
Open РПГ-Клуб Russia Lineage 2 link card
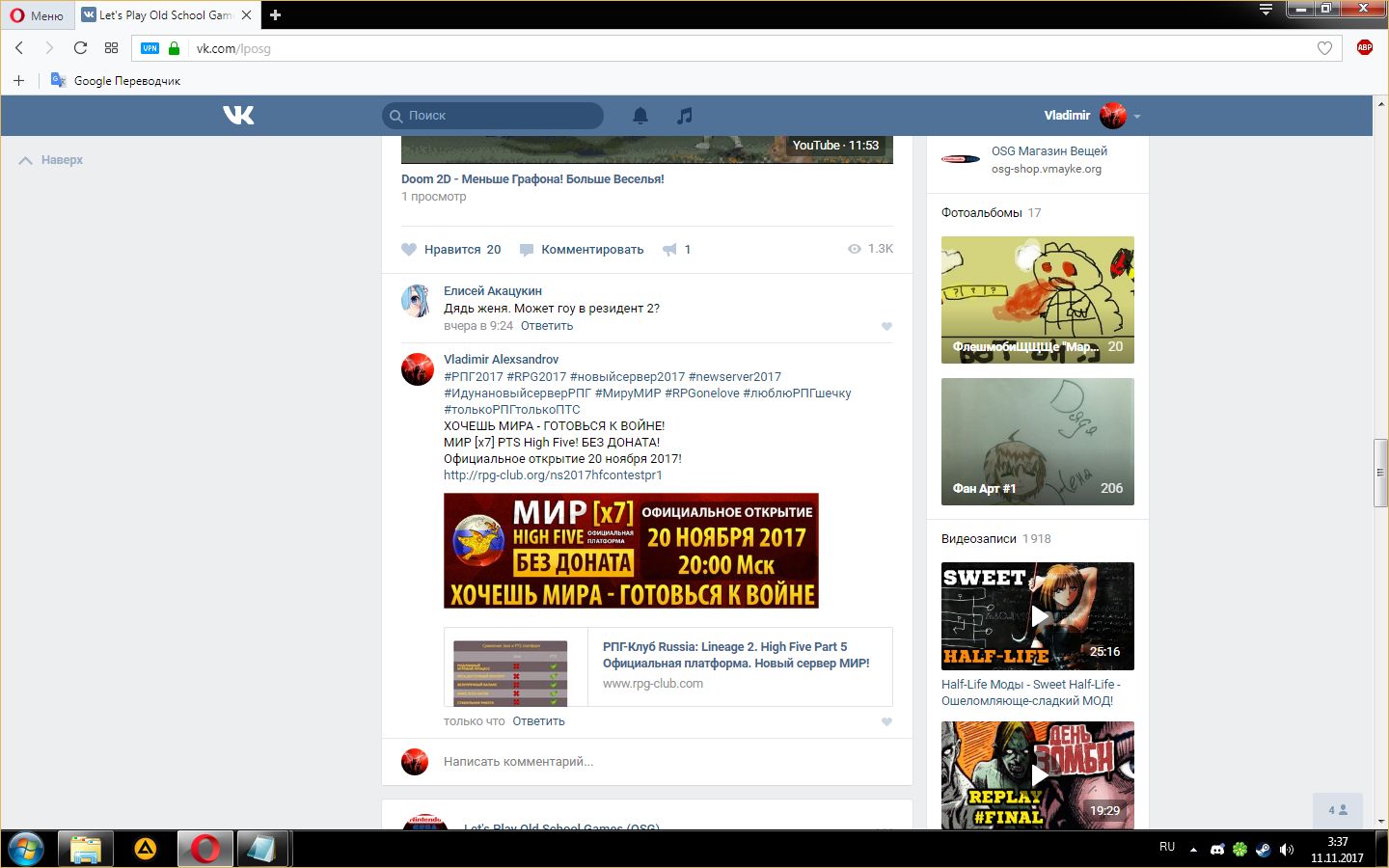coord(668,666)
